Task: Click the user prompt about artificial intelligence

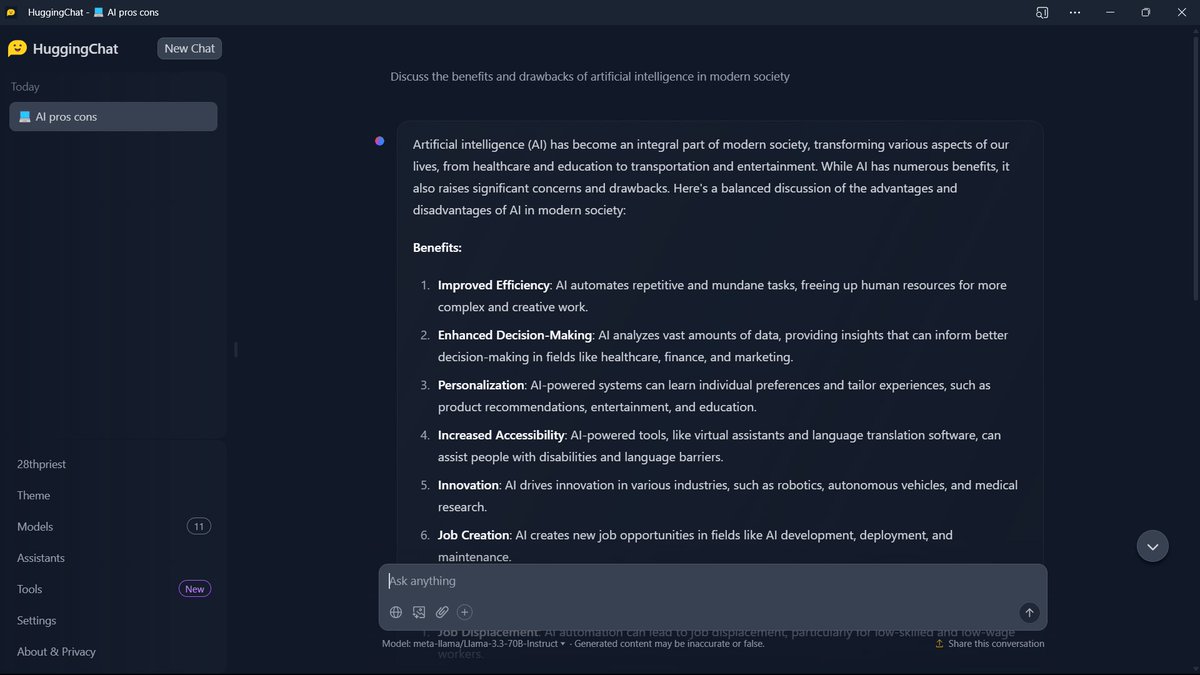Action: click(x=590, y=77)
